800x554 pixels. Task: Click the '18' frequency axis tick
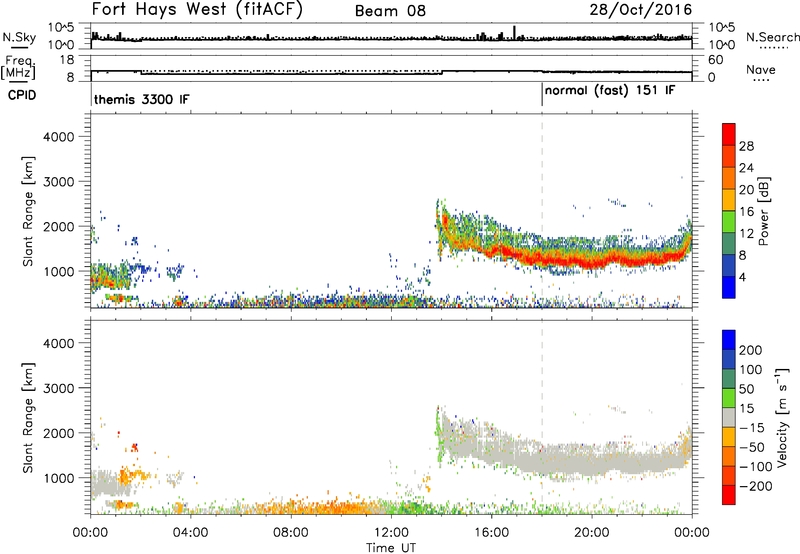[68, 60]
